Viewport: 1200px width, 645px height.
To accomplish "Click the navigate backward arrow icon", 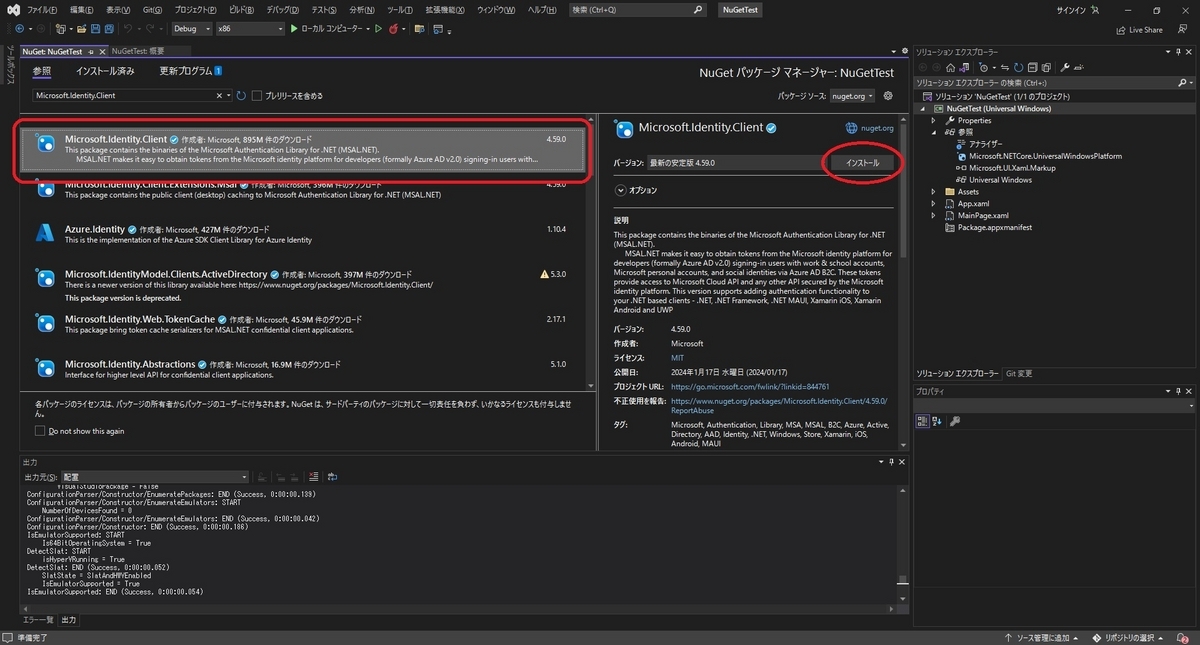I will [x=19, y=29].
